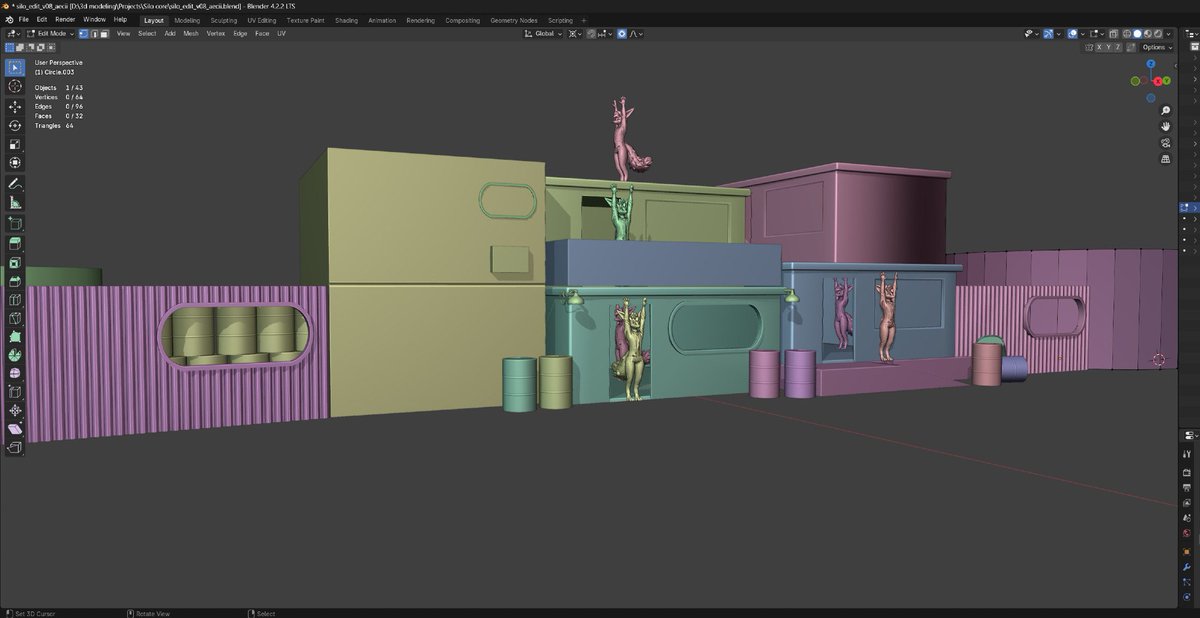1200x618 pixels.
Task: Select the Extrude Region tool
Action: click(15, 243)
